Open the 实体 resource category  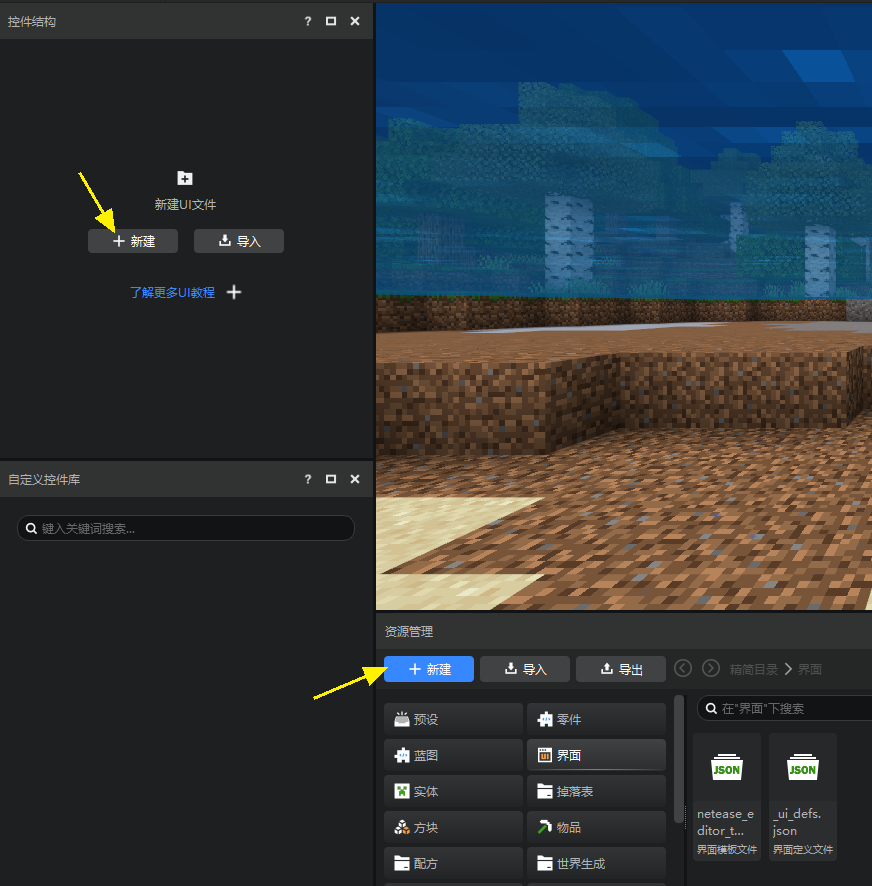coord(453,792)
